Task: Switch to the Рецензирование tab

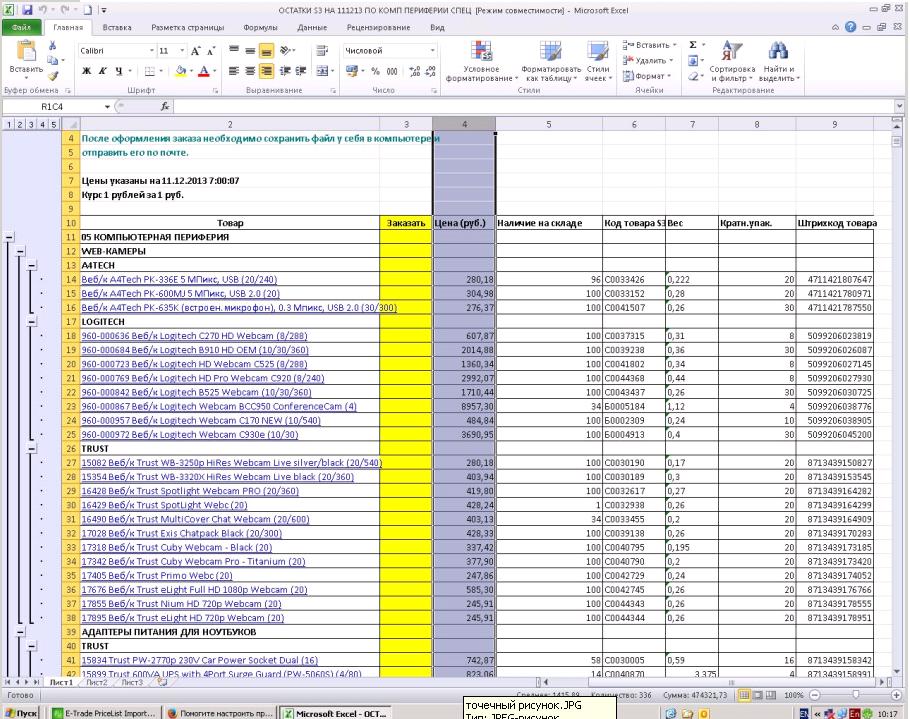Action: (x=378, y=27)
